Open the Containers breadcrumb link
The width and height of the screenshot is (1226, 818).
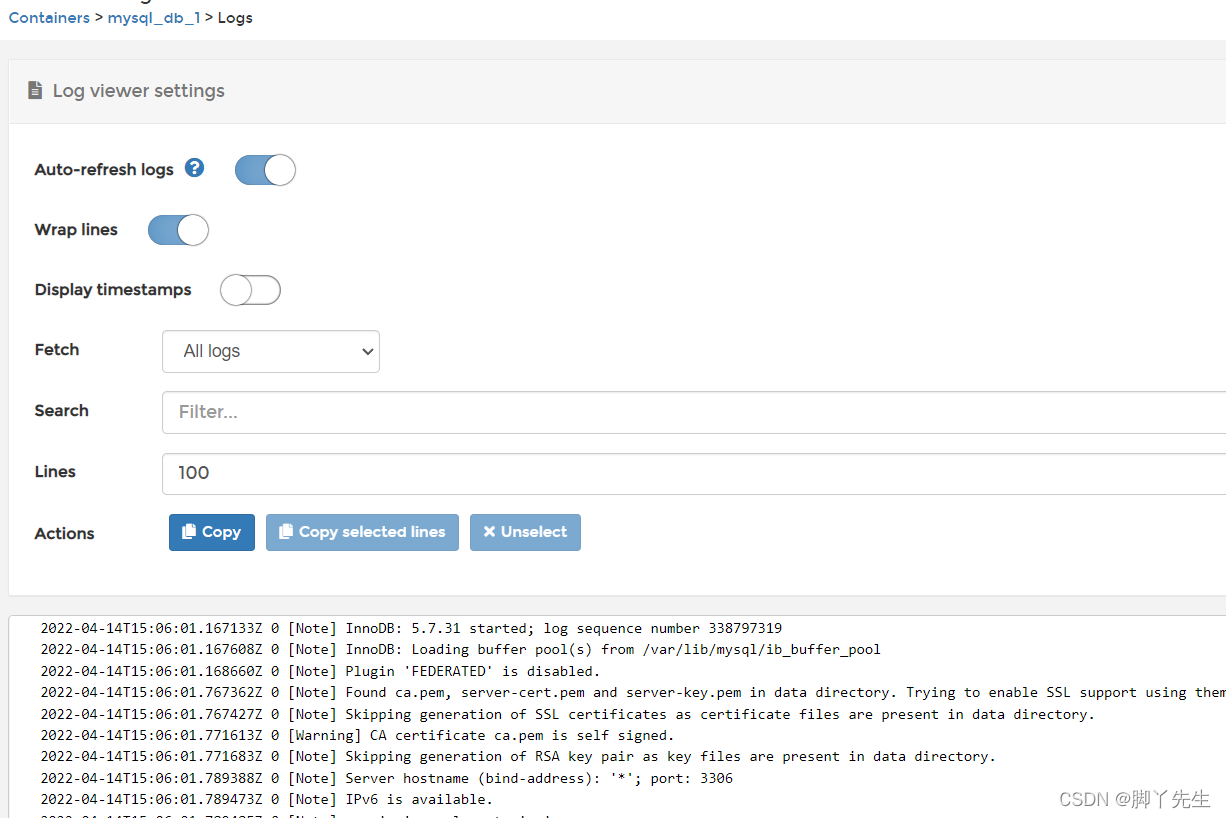point(49,18)
